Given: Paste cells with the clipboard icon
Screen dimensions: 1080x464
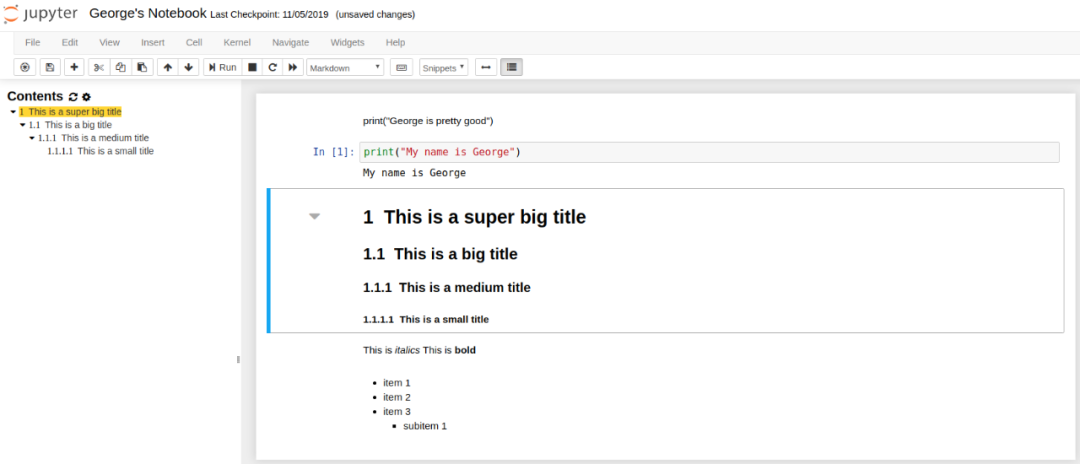Looking at the screenshot, I should tap(142, 67).
